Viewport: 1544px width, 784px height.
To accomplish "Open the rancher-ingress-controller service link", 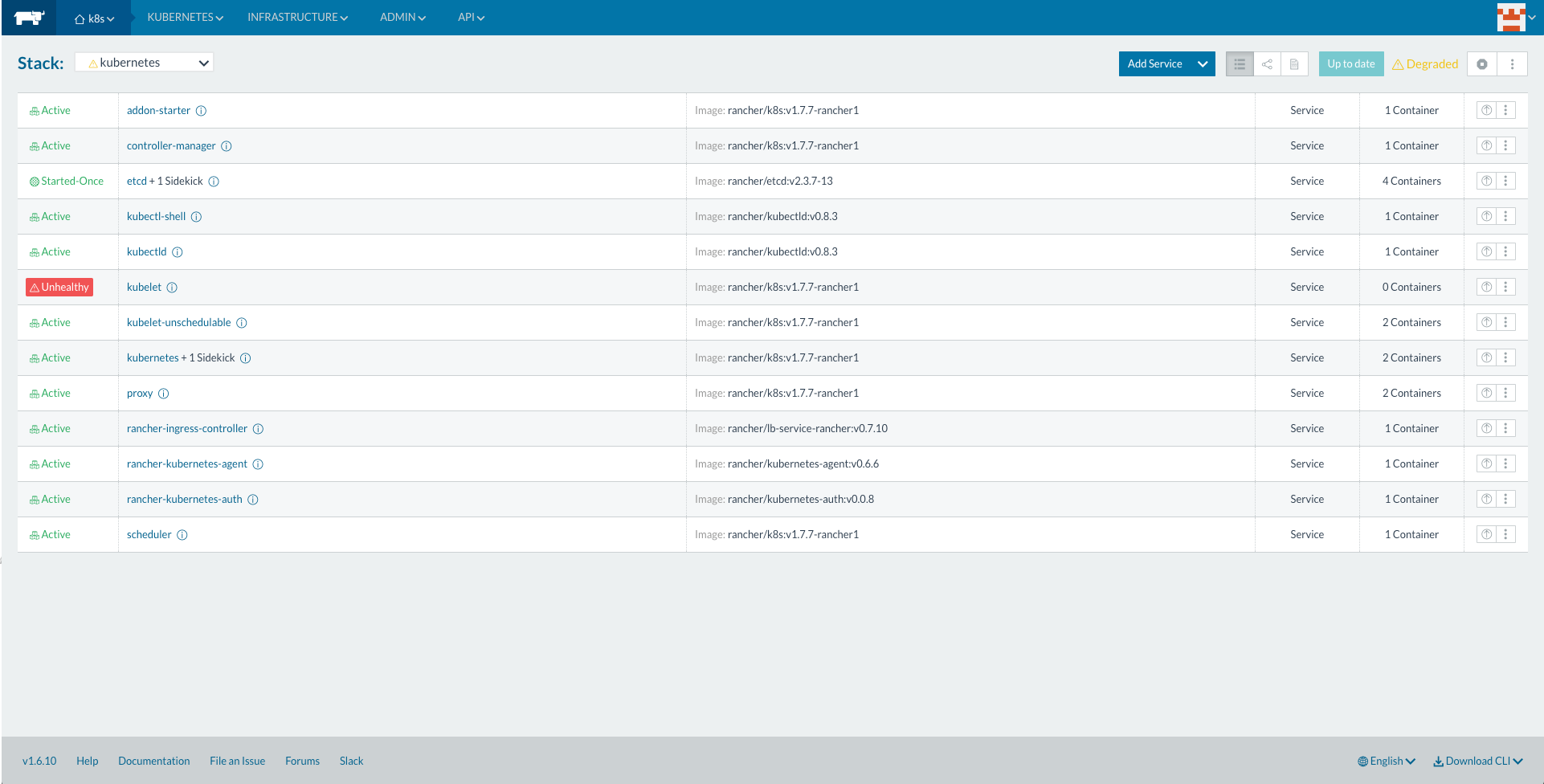I will [x=187, y=429].
